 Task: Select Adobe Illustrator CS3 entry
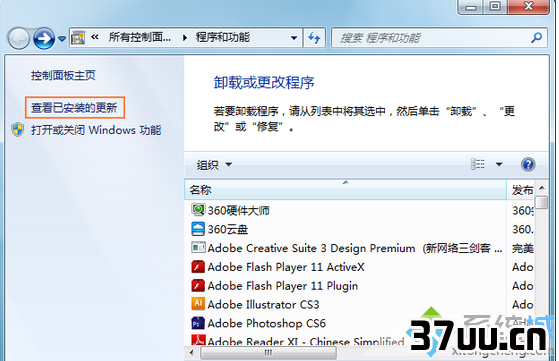point(263,305)
